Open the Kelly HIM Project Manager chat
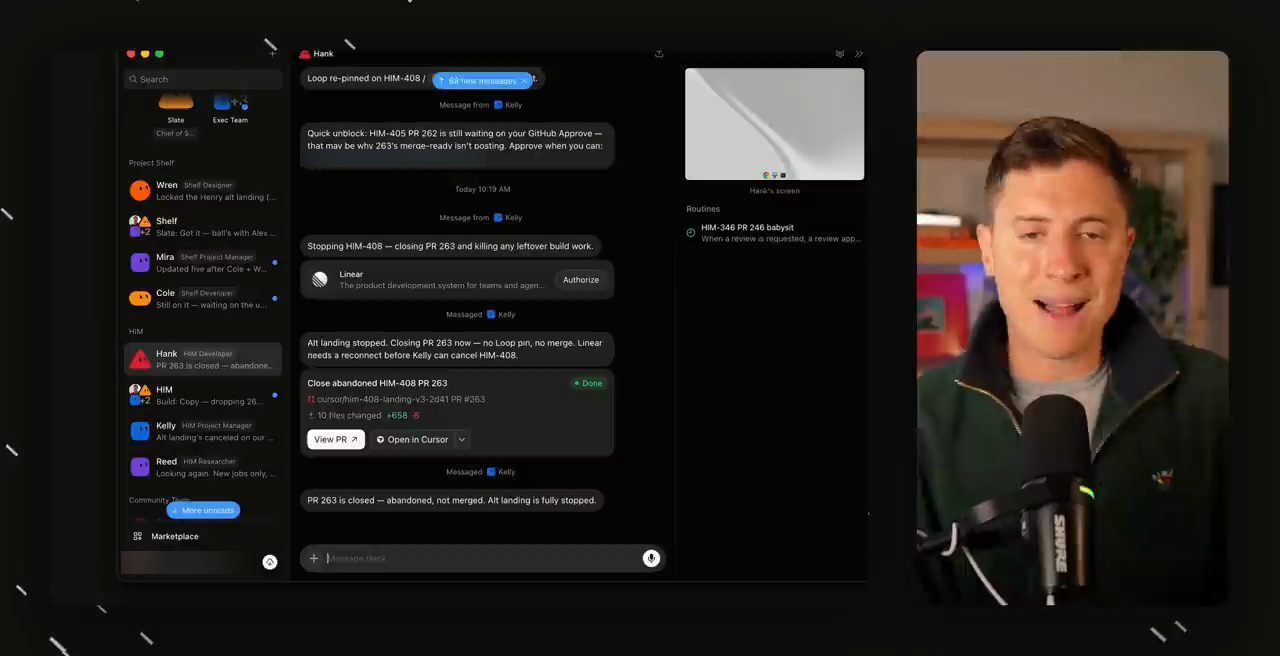The image size is (1280, 656). (204, 431)
